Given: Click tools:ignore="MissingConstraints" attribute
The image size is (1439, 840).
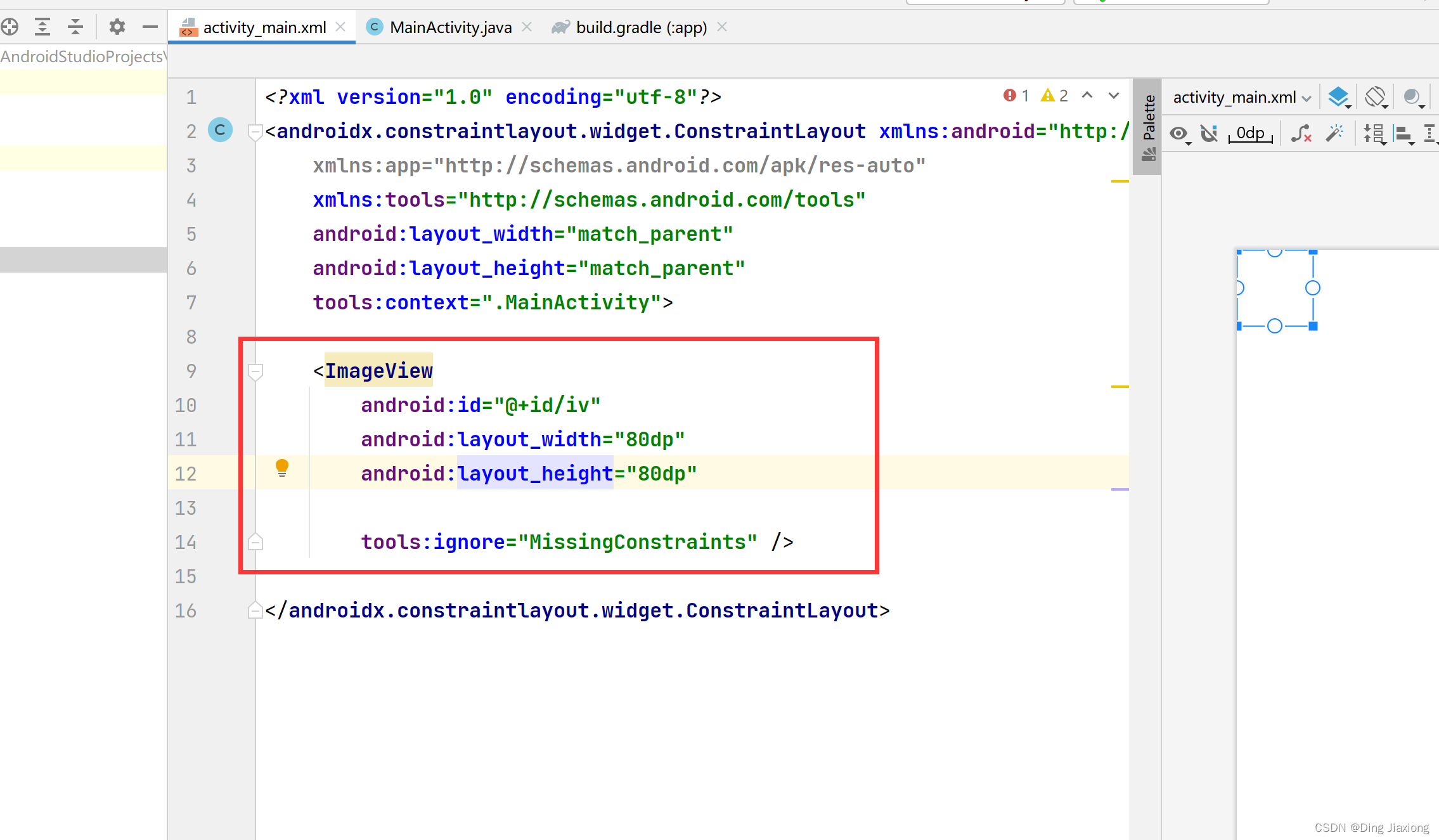Looking at the screenshot, I should 559,542.
